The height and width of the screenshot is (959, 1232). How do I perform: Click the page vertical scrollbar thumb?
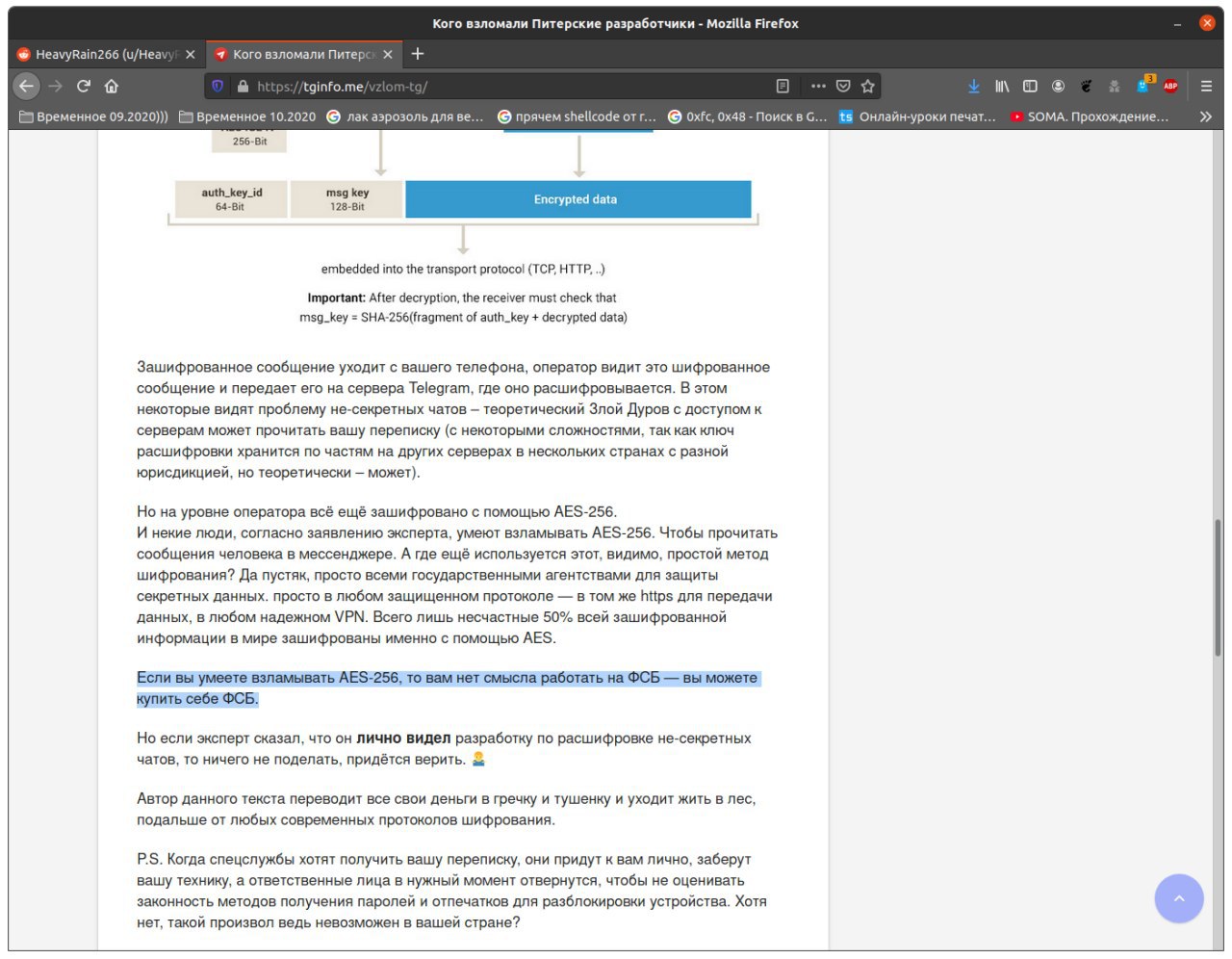click(1219, 587)
